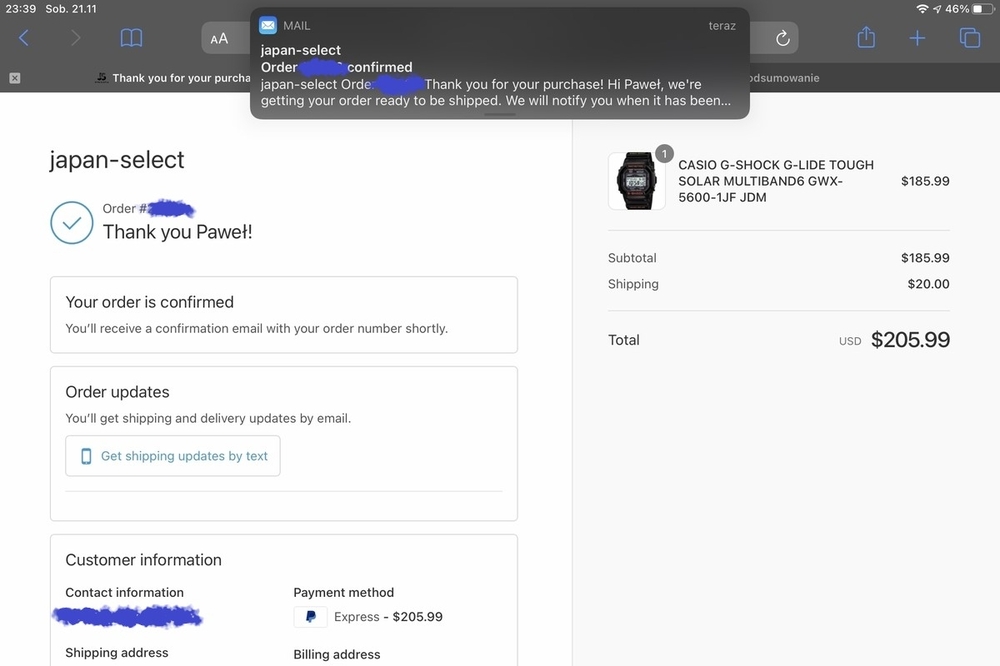This screenshot has width=1000, height=666.
Task: Tap the Safari back arrow
Action: click(x=24, y=38)
